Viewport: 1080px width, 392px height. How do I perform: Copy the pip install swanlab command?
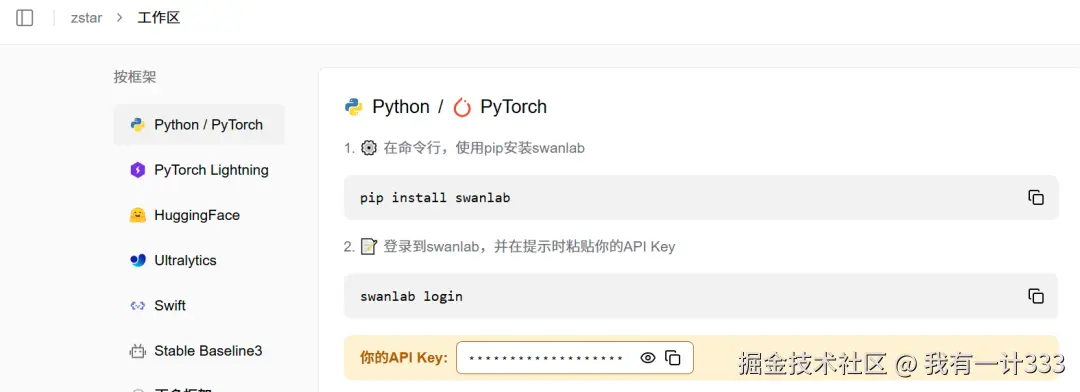click(x=1036, y=198)
